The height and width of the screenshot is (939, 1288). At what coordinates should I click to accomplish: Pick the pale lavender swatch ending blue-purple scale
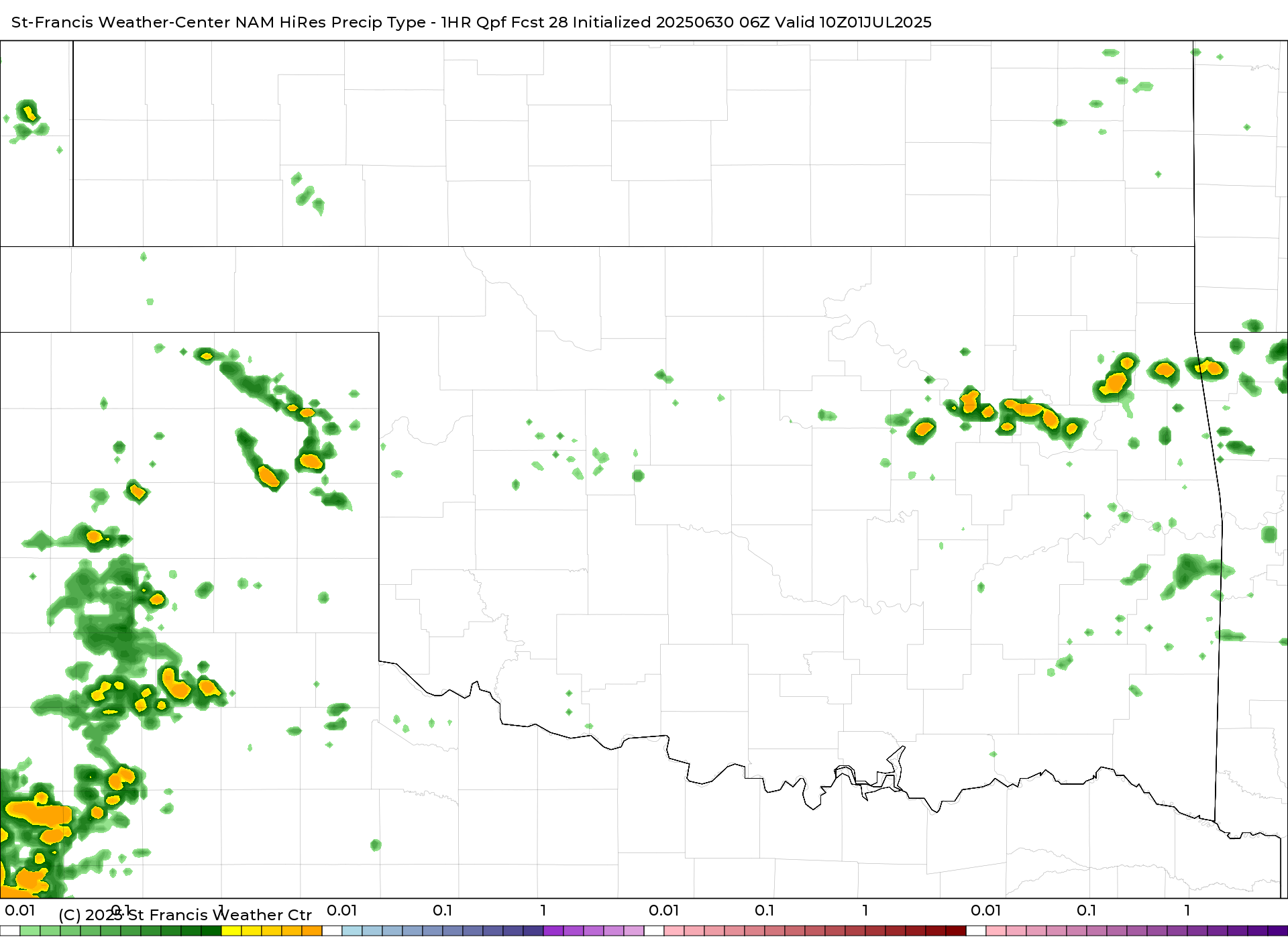(634, 931)
